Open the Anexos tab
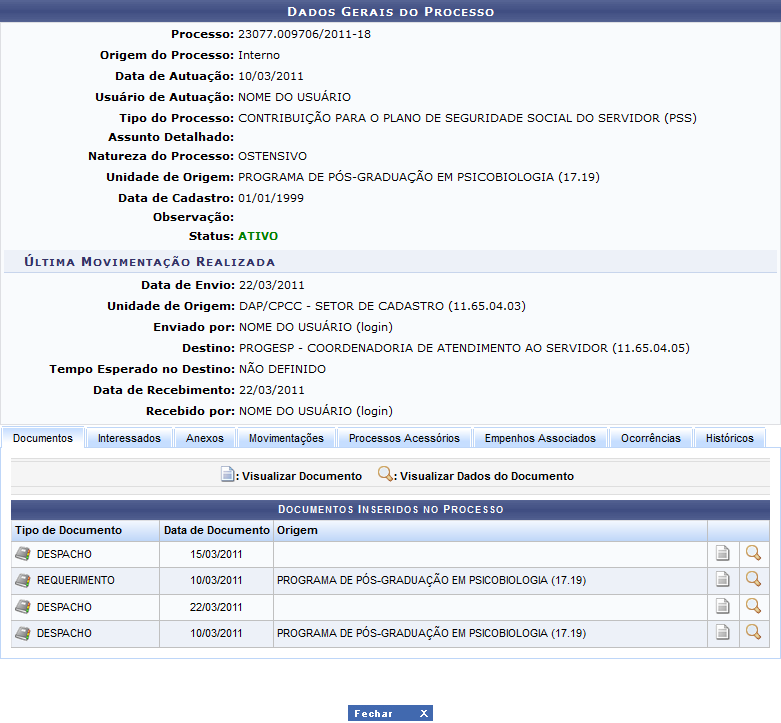Screen dimensions: 781x723 pos(205,438)
